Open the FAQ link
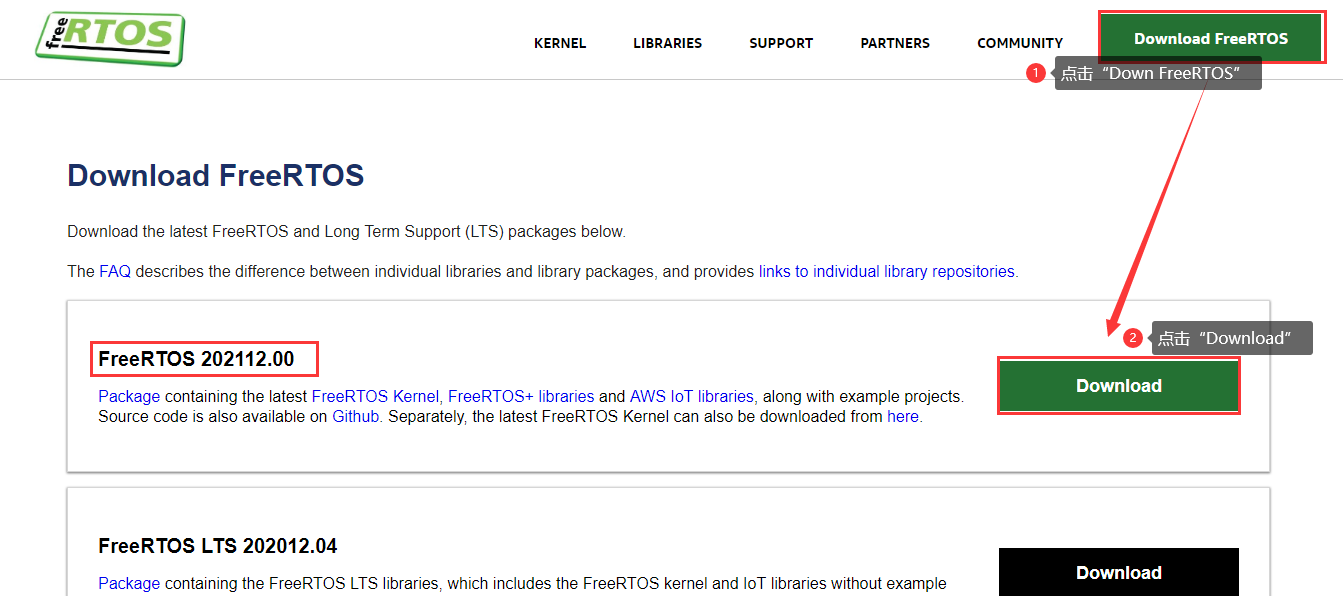This screenshot has height=596, width=1343. click(115, 271)
